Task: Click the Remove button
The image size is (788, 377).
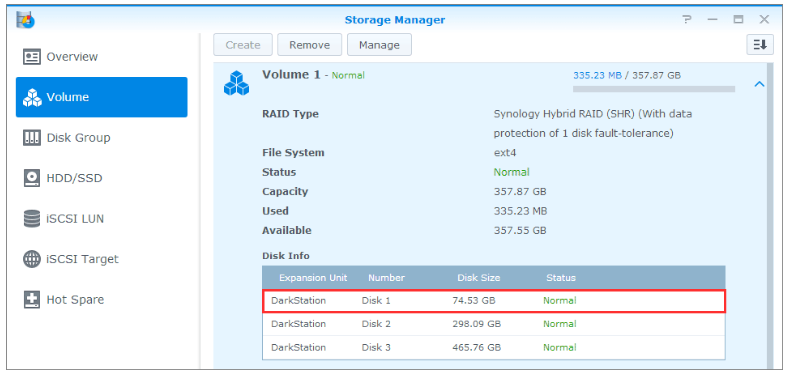Action: coord(310,45)
